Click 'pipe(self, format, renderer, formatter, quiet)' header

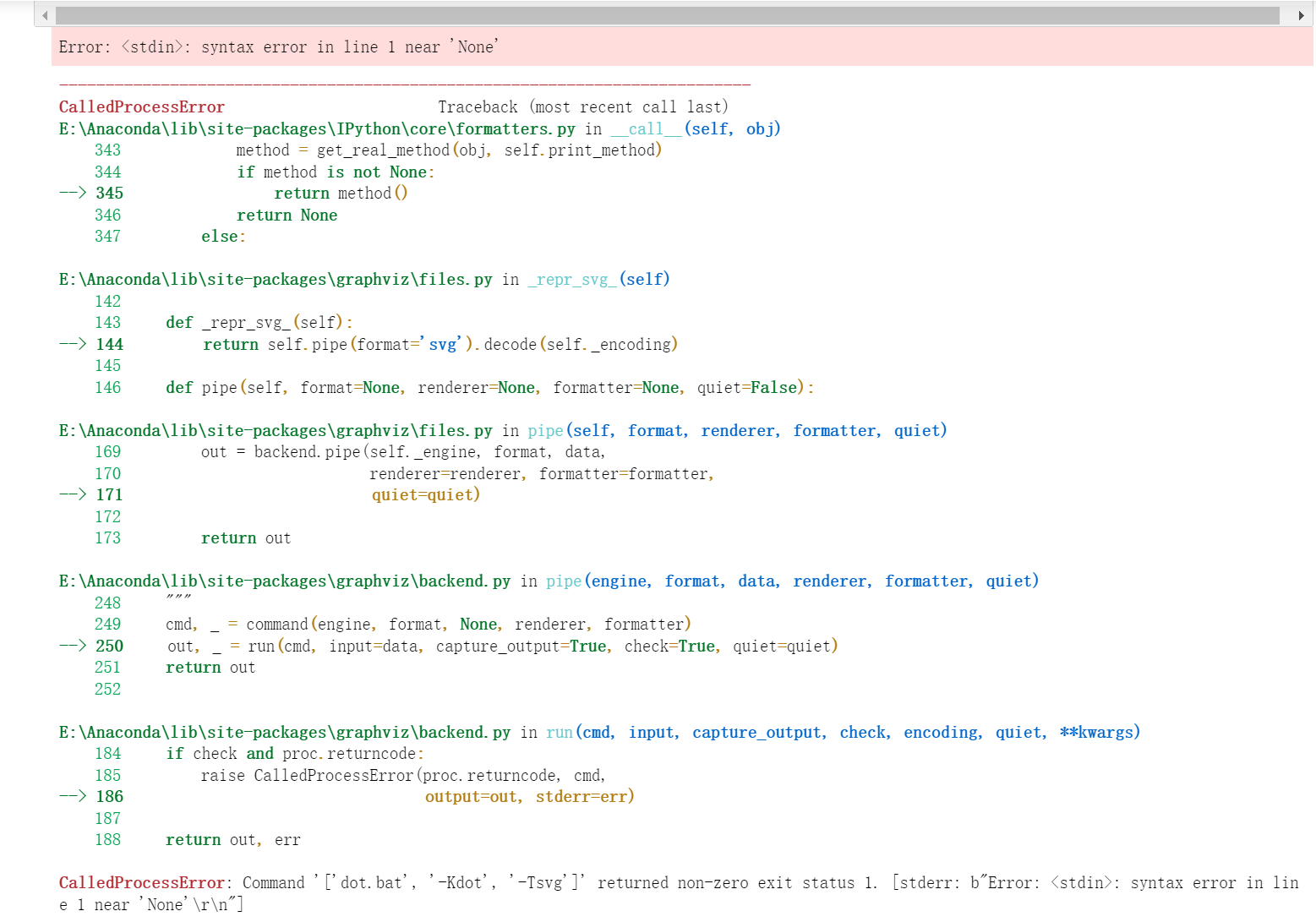(737, 431)
